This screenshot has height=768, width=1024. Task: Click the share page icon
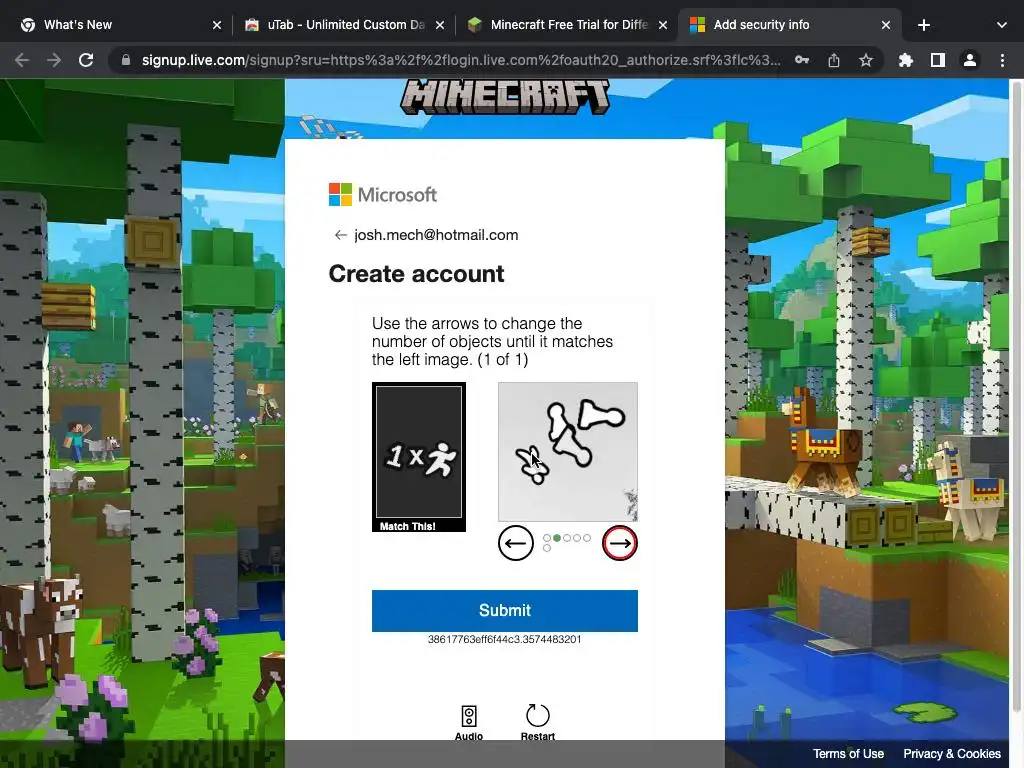(x=834, y=60)
